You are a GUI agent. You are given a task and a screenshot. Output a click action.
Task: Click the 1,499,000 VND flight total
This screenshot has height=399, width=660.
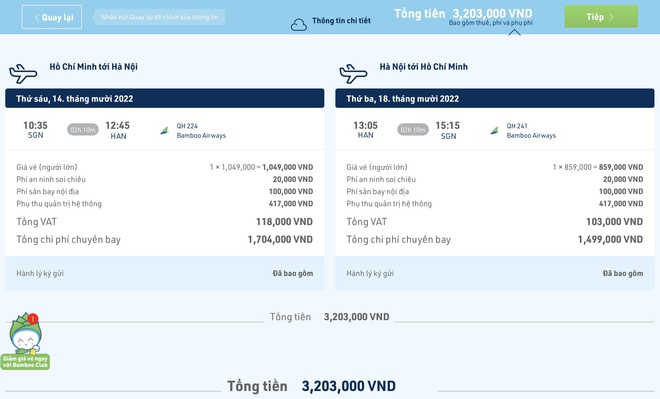pyautogui.click(x=610, y=239)
